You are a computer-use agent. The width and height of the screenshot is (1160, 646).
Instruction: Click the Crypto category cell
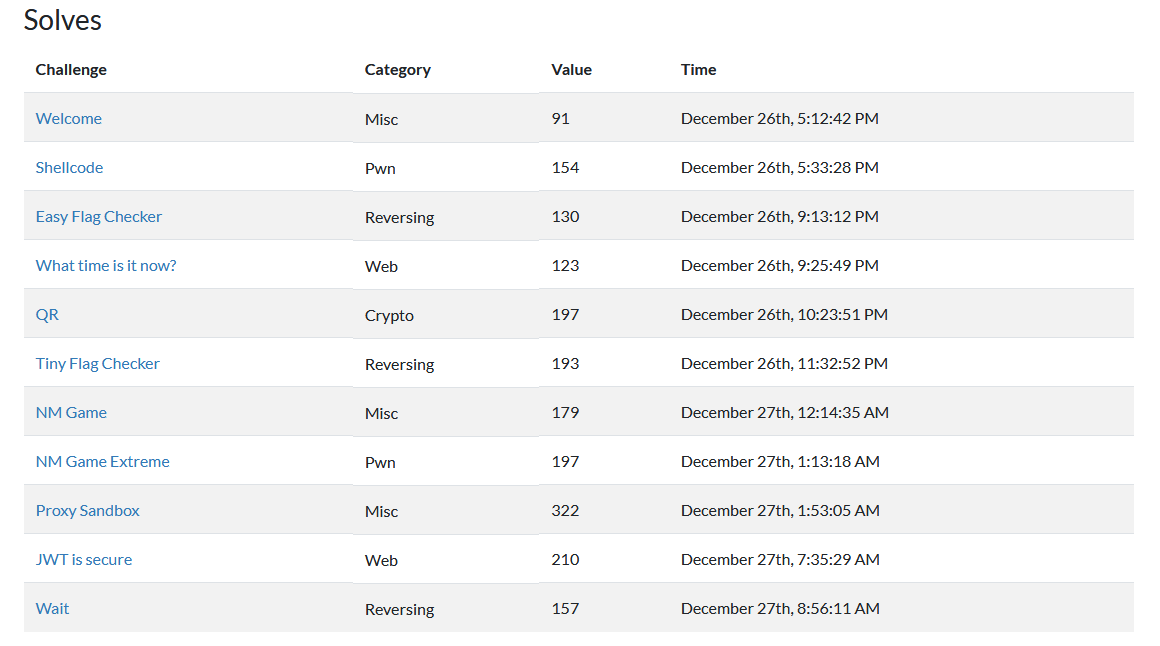389,315
